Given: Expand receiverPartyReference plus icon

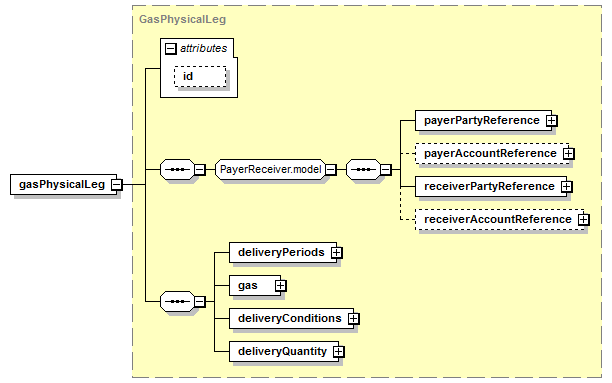Looking at the screenshot, I should [x=566, y=187].
